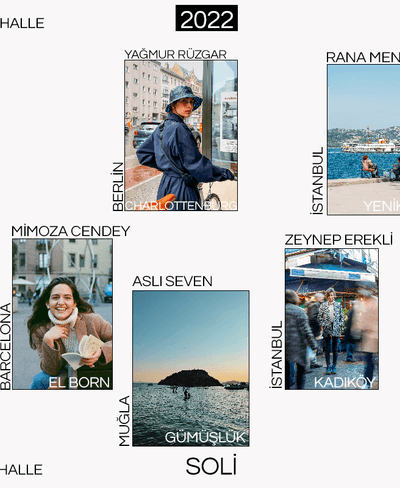Open the Mimoza Cendey Barcelona photo
This screenshot has height=488, width=400.
(62, 314)
